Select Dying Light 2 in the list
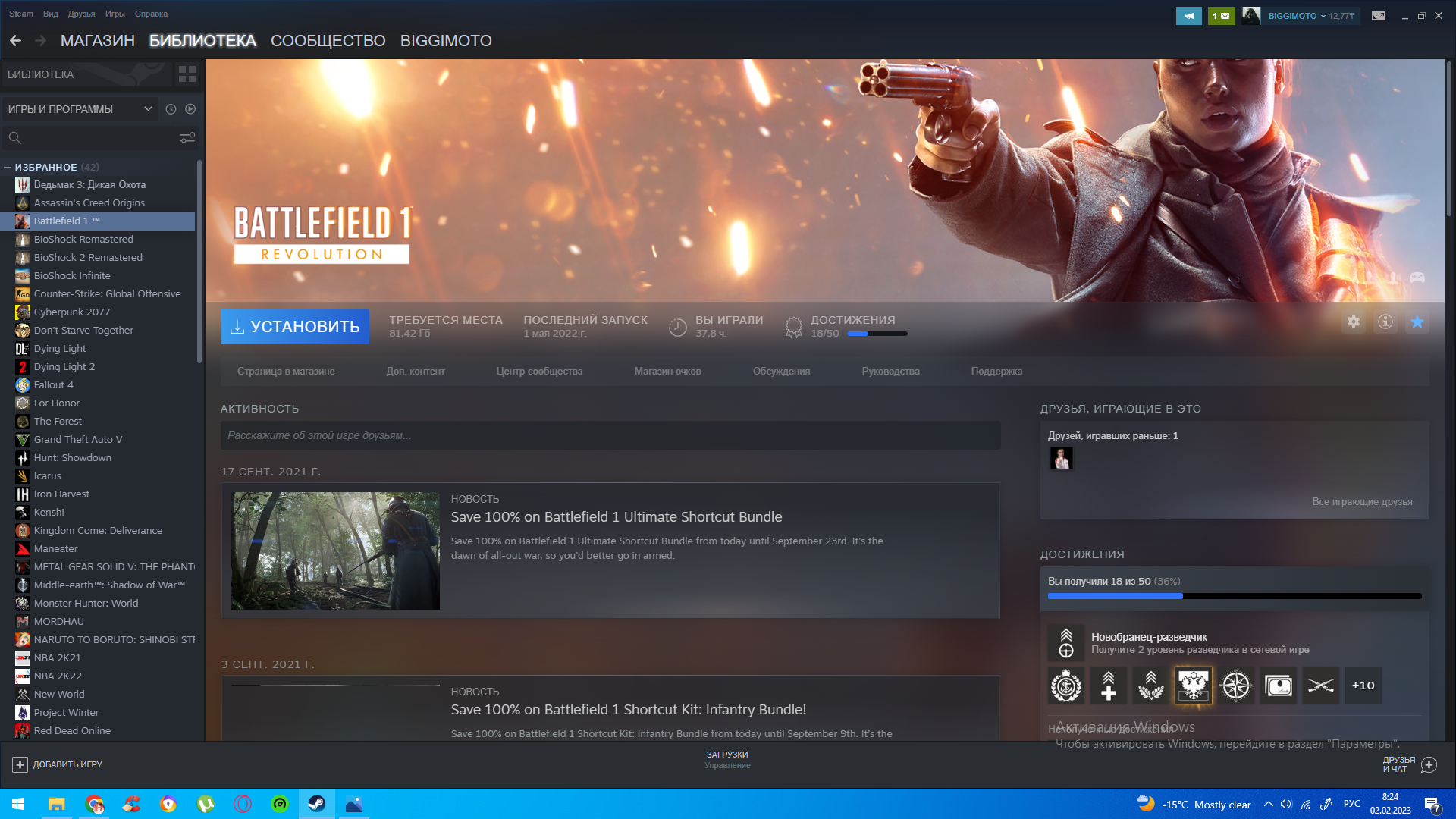 coord(99,367)
